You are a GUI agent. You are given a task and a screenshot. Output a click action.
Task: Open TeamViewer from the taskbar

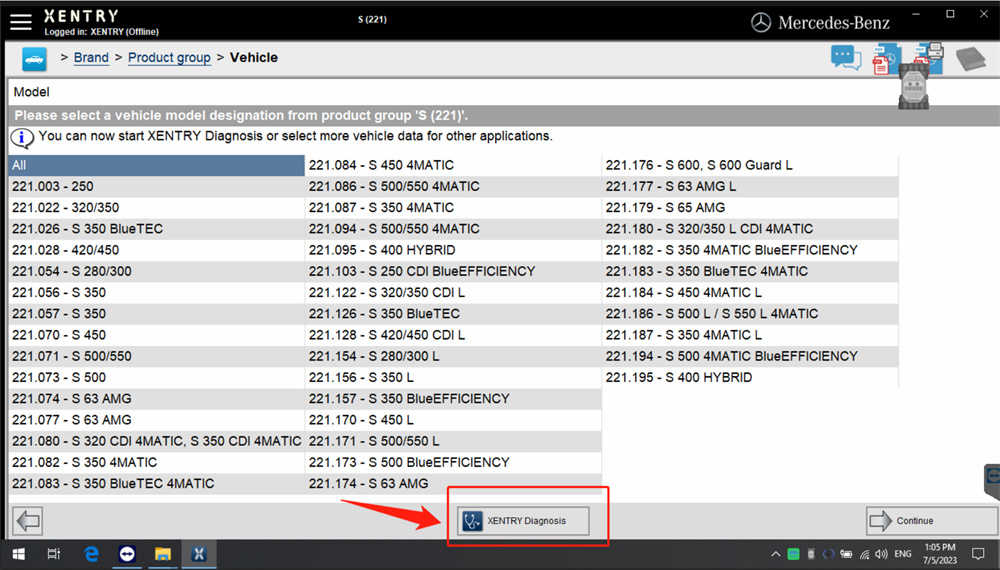tap(127, 553)
